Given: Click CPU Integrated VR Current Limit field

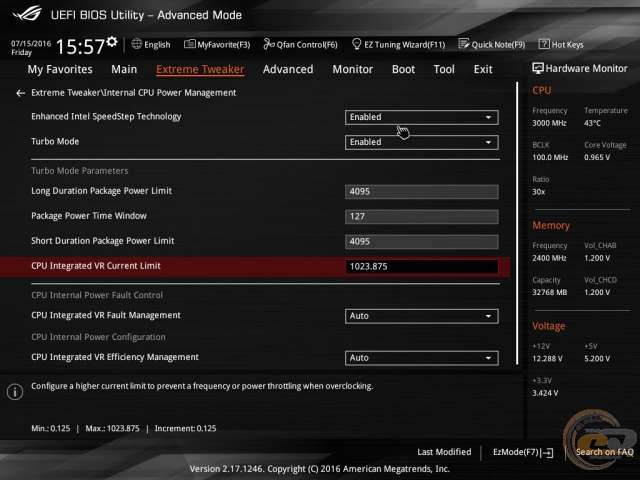Looking at the screenshot, I should point(422,267).
